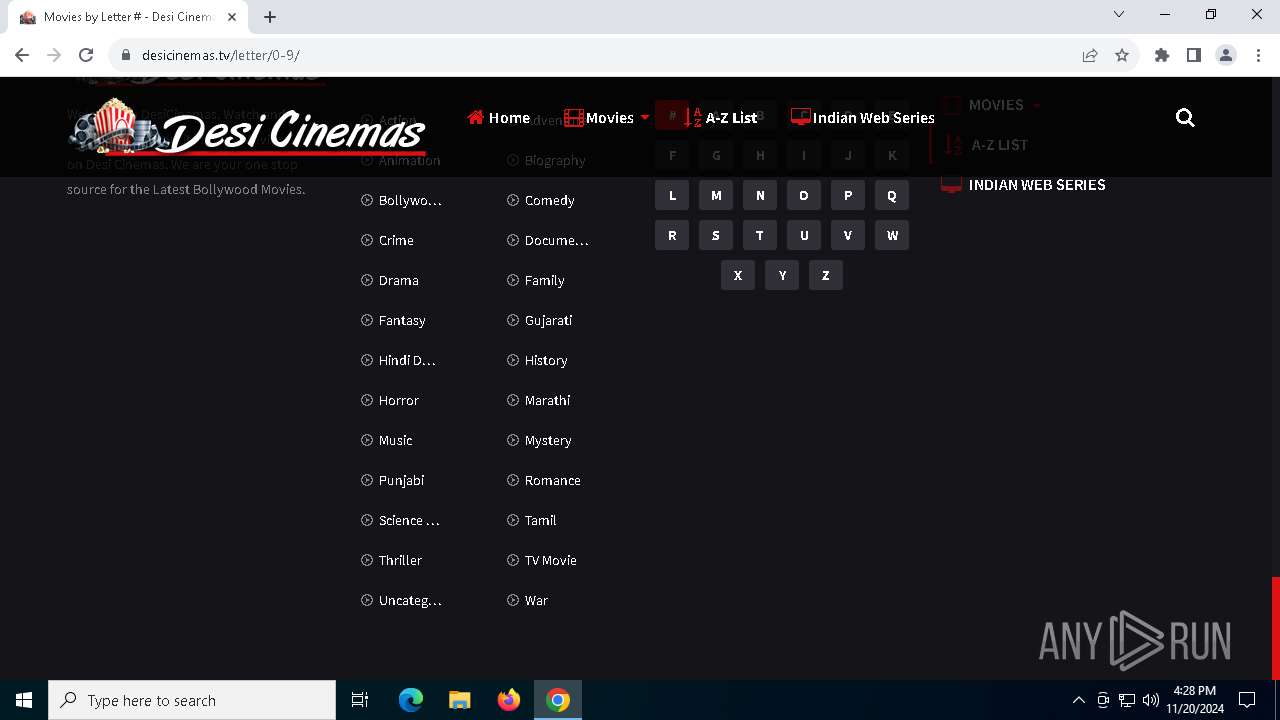This screenshot has width=1280, height=720.
Task: Select letter L in A-Z grid
Action: (672, 196)
